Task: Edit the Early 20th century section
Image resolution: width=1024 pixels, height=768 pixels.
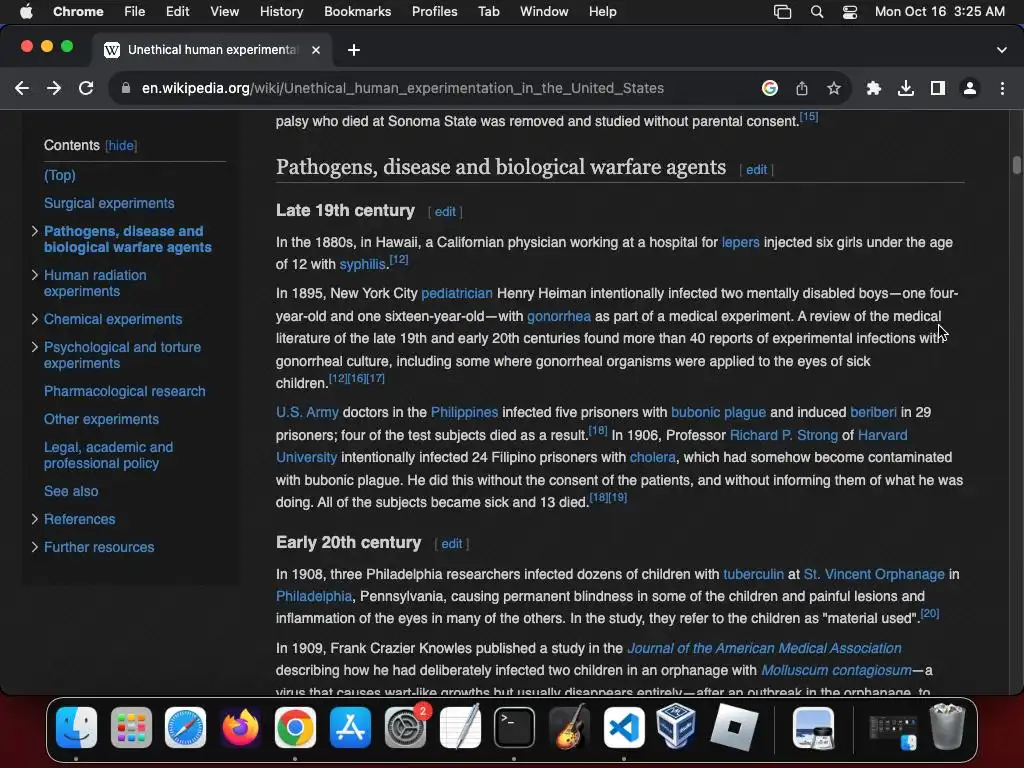Action: tap(452, 543)
